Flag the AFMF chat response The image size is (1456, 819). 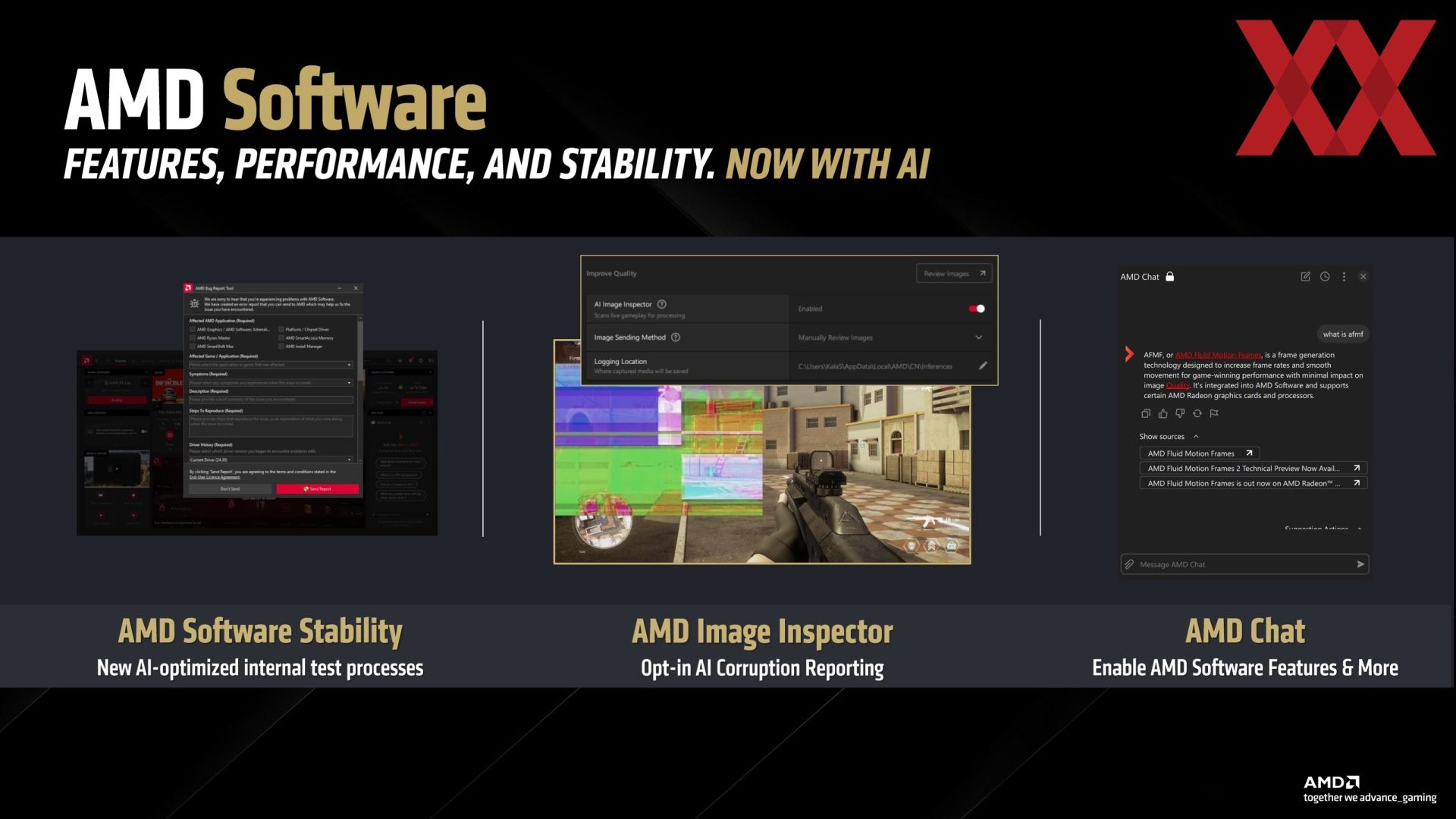[1214, 413]
